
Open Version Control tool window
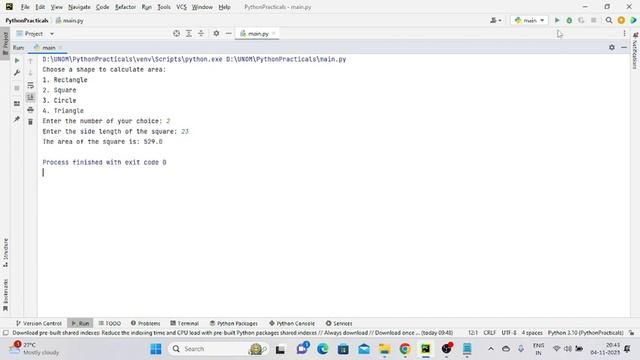[39, 323]
